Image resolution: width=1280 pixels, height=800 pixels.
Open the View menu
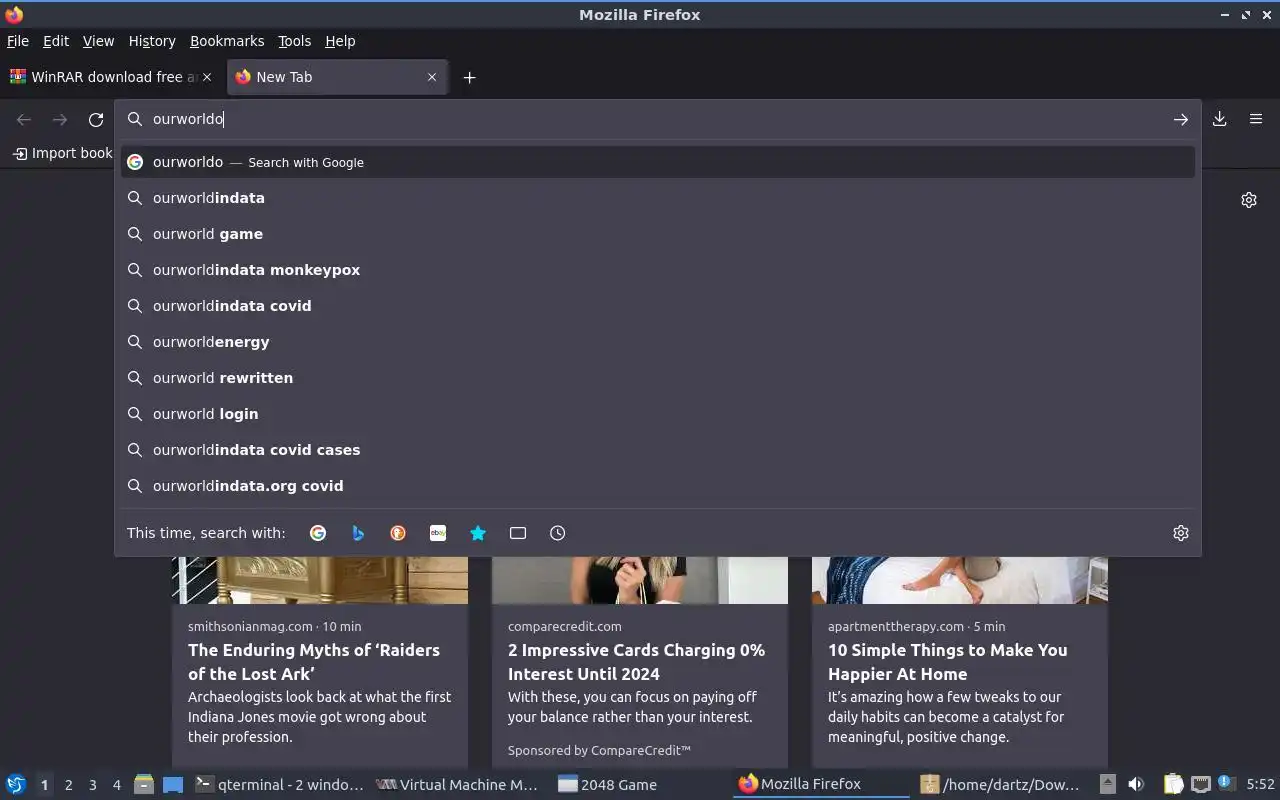(x=98, y=41)
